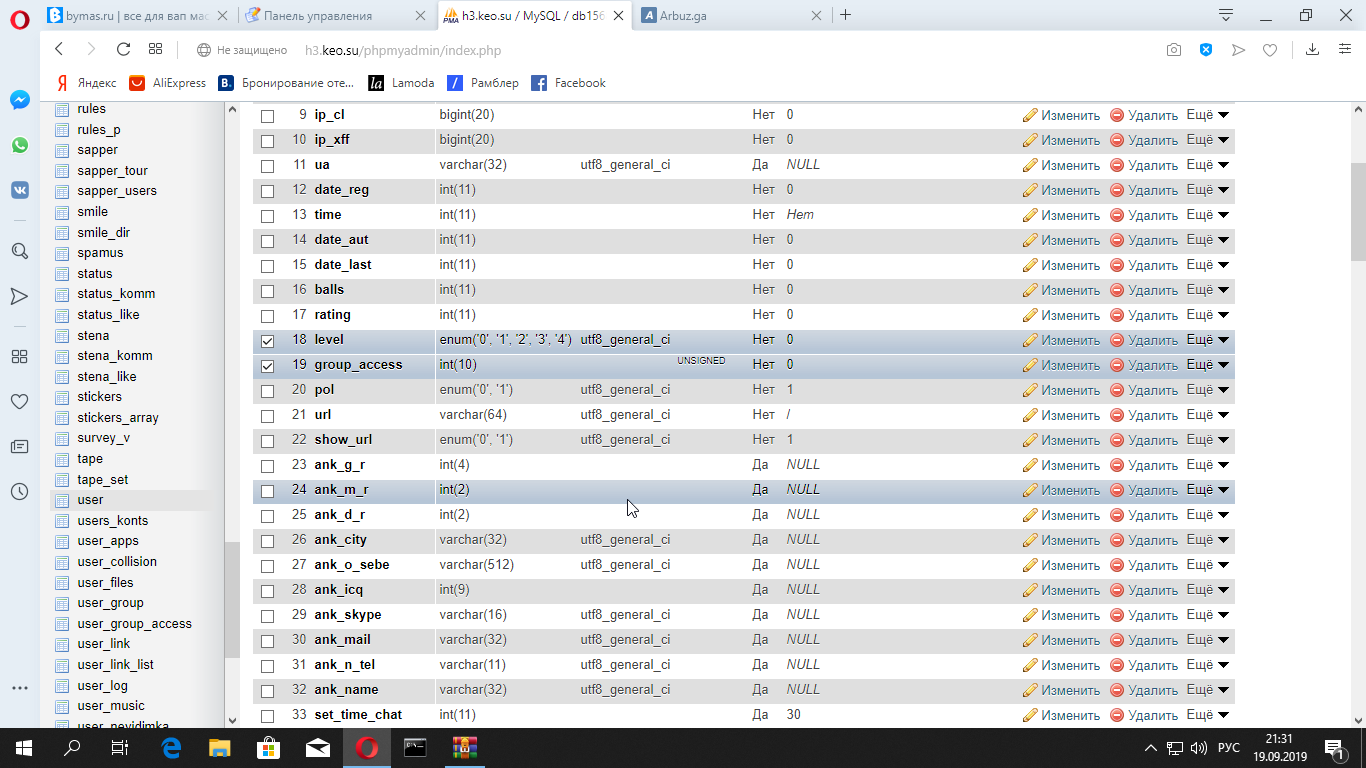
Task: Open the Ещё dropdown for the rating row
Action: pos(1207,315)
